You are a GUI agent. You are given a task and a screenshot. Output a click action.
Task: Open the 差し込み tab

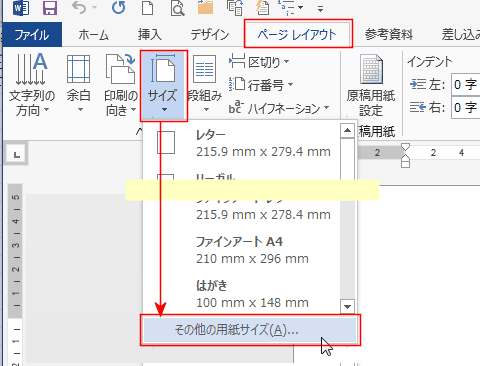(x=461, y=34)
